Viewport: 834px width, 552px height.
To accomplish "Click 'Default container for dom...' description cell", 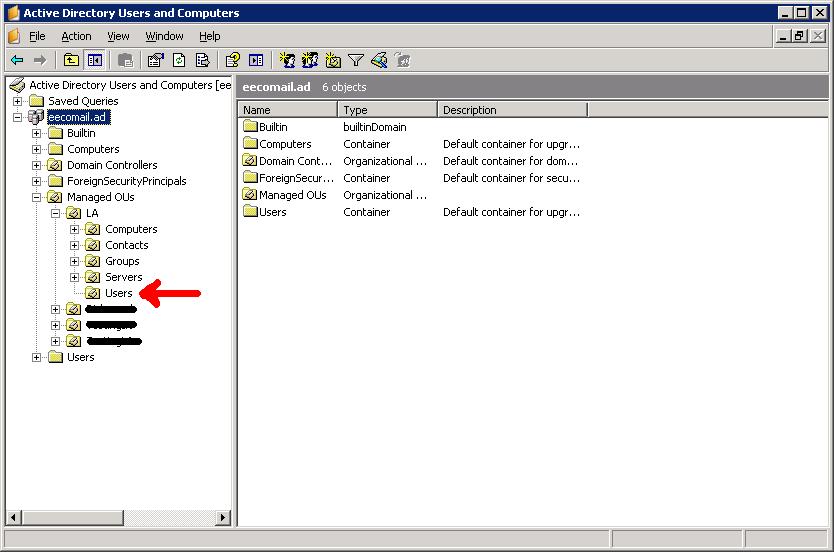I will 510,161.
